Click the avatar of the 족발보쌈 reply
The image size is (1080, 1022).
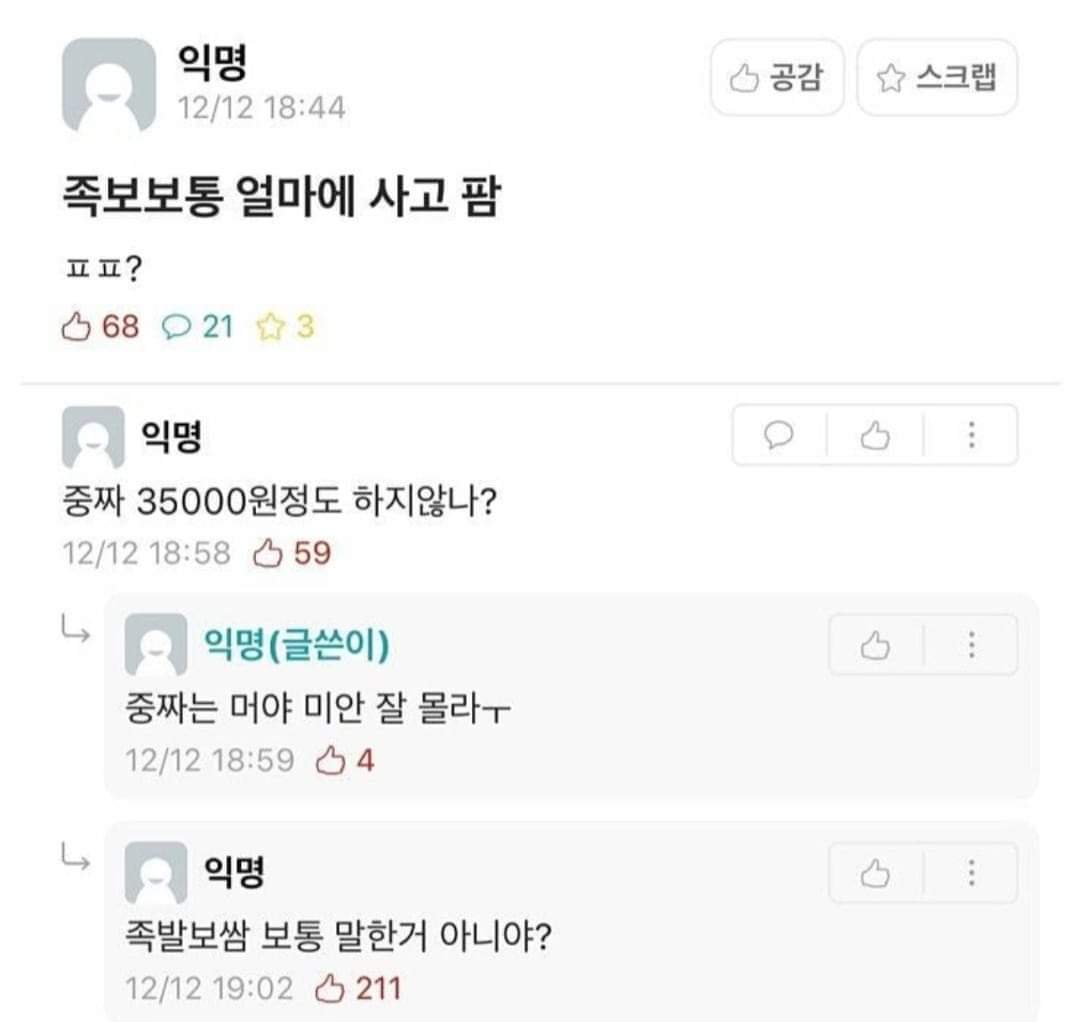155,873
